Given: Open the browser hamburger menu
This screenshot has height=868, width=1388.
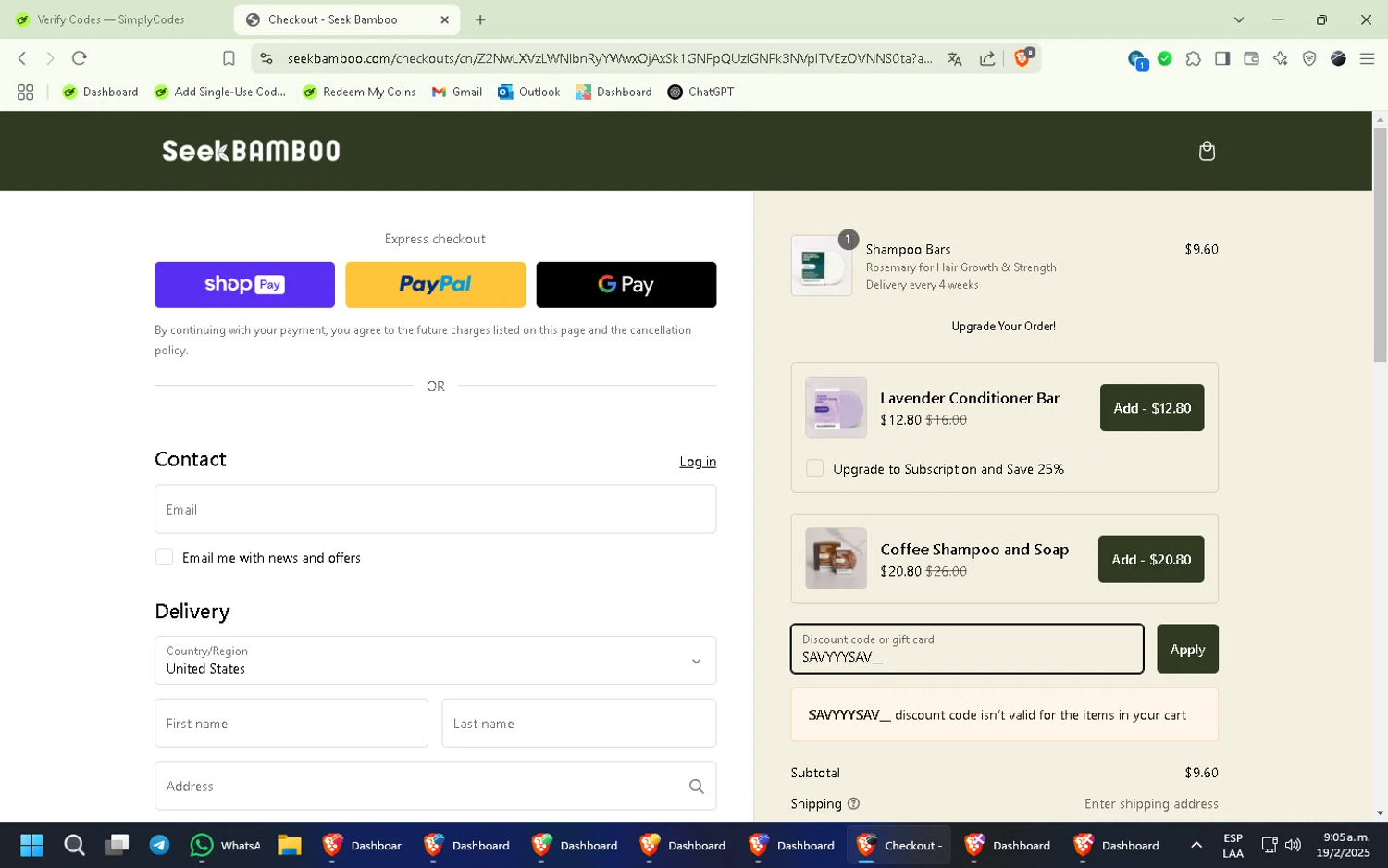Looking at the screenshot, I should 1367,58.
